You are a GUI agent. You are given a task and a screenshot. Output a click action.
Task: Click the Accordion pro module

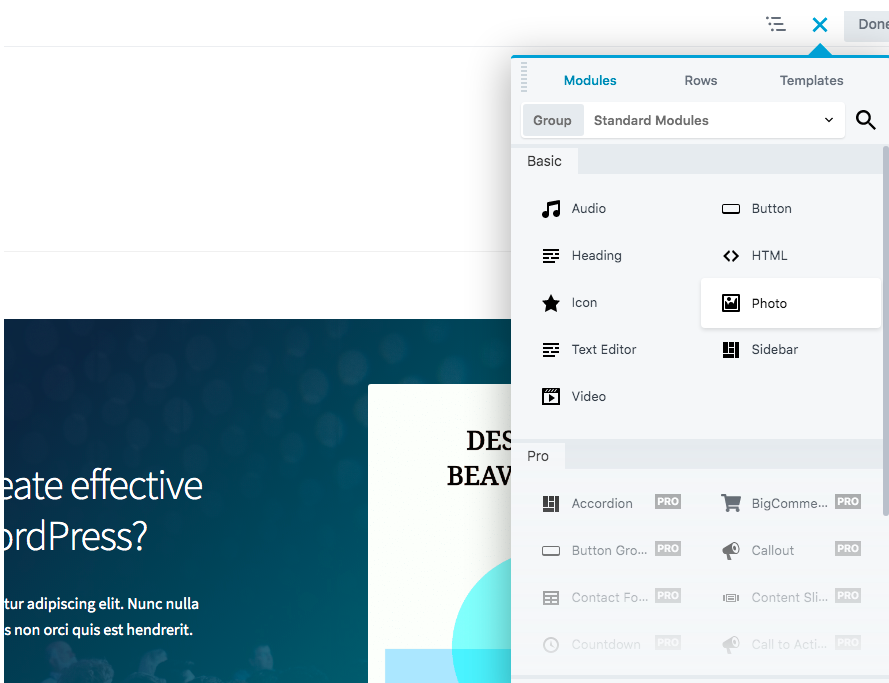[x=601, y=504]
